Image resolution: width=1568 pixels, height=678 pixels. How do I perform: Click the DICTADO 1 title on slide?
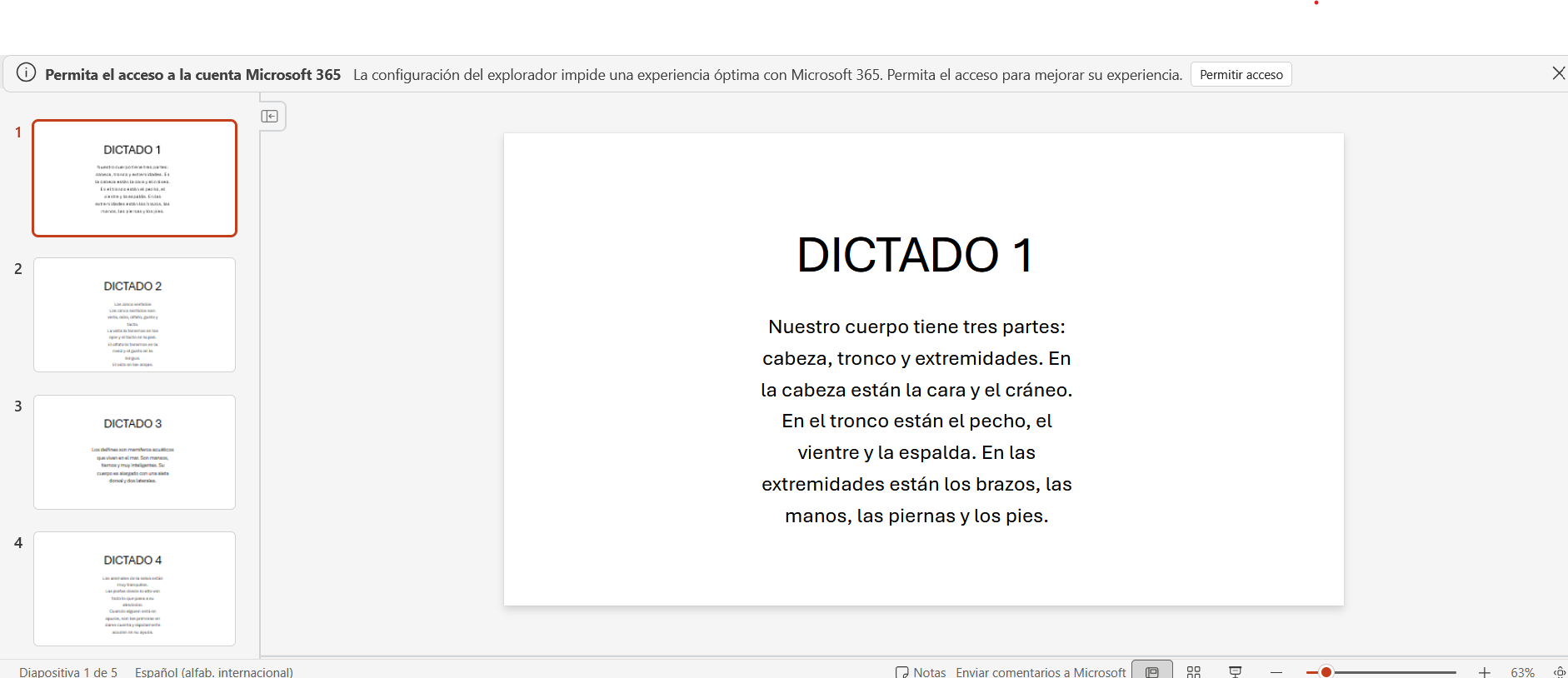[x=915, y=255]
